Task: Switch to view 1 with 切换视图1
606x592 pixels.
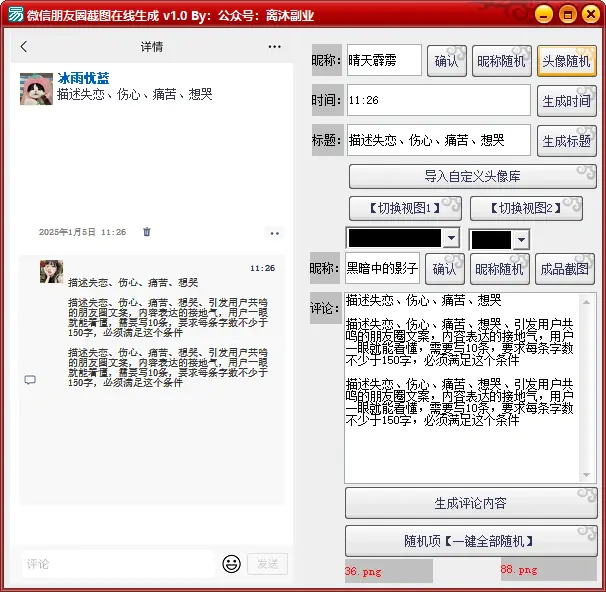Action: click(405, 208)
